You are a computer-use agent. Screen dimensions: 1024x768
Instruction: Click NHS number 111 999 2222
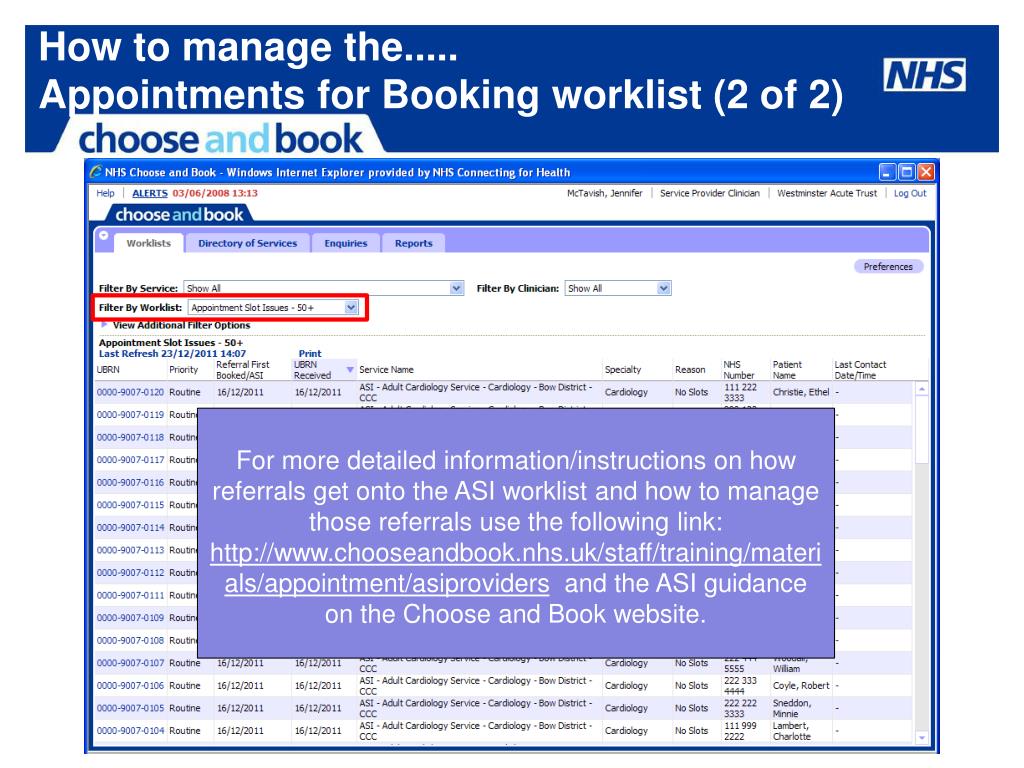click(x=740, y=731)
